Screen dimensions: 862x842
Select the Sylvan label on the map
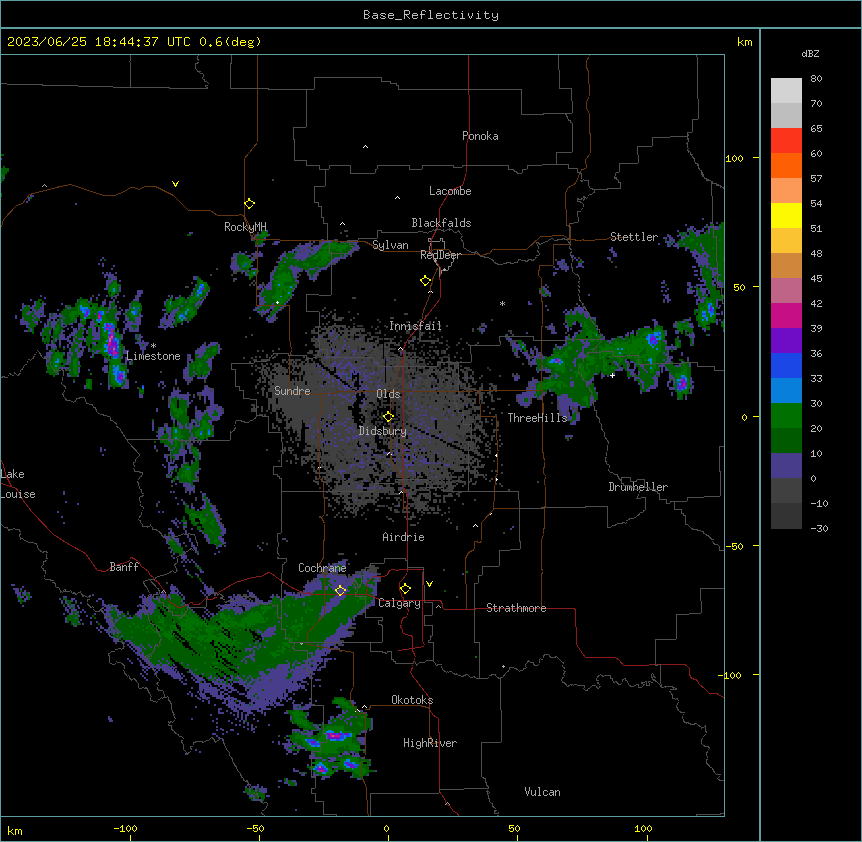(x=390, y=245)
